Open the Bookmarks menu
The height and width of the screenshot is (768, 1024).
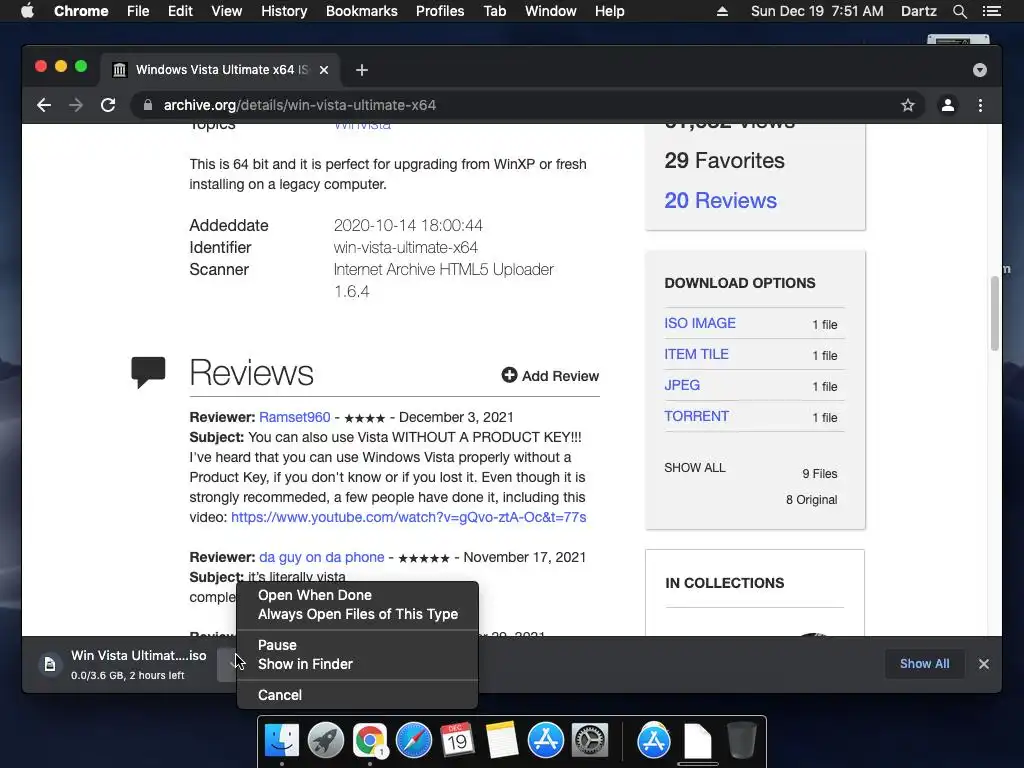point(362,11)
